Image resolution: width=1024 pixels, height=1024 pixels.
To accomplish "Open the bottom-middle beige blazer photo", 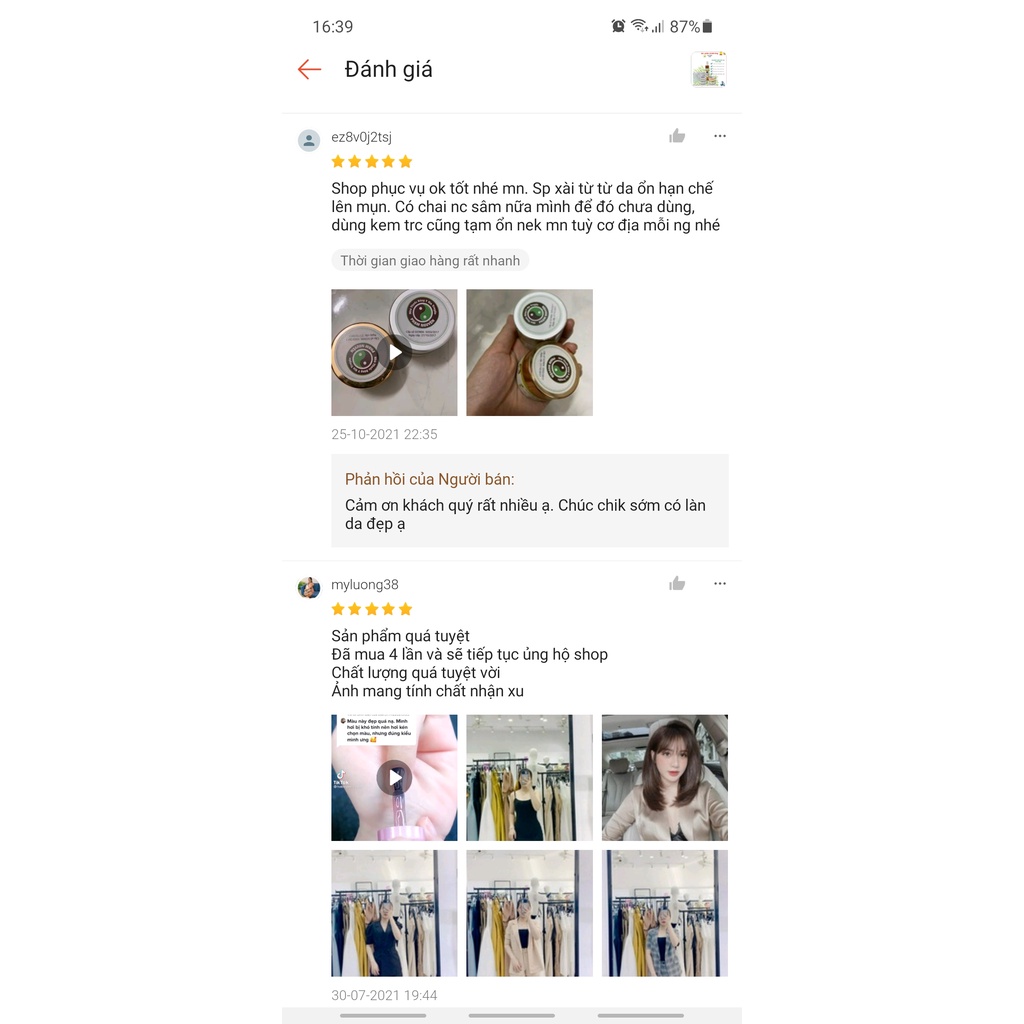I will tap(530, 913).
